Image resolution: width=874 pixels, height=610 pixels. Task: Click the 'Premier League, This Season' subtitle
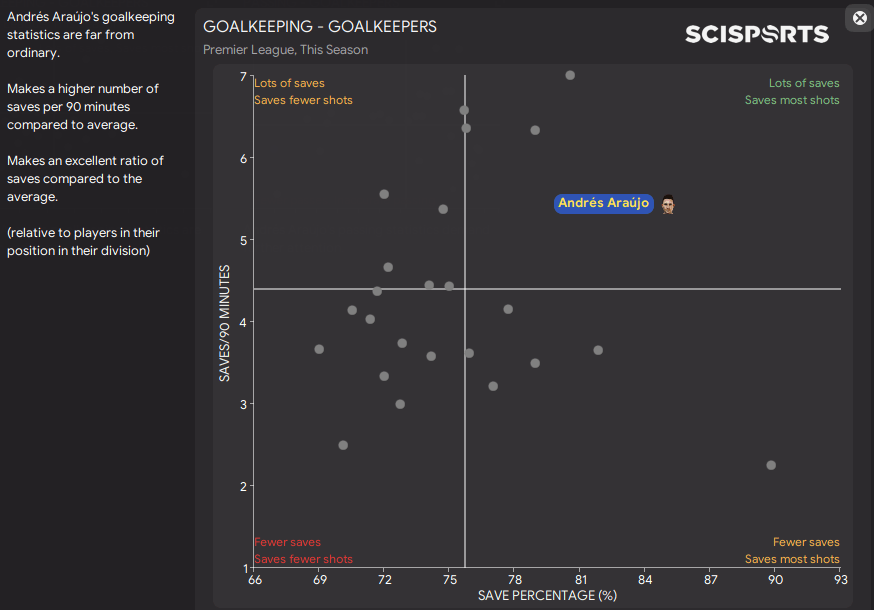(x=285, y=49)
